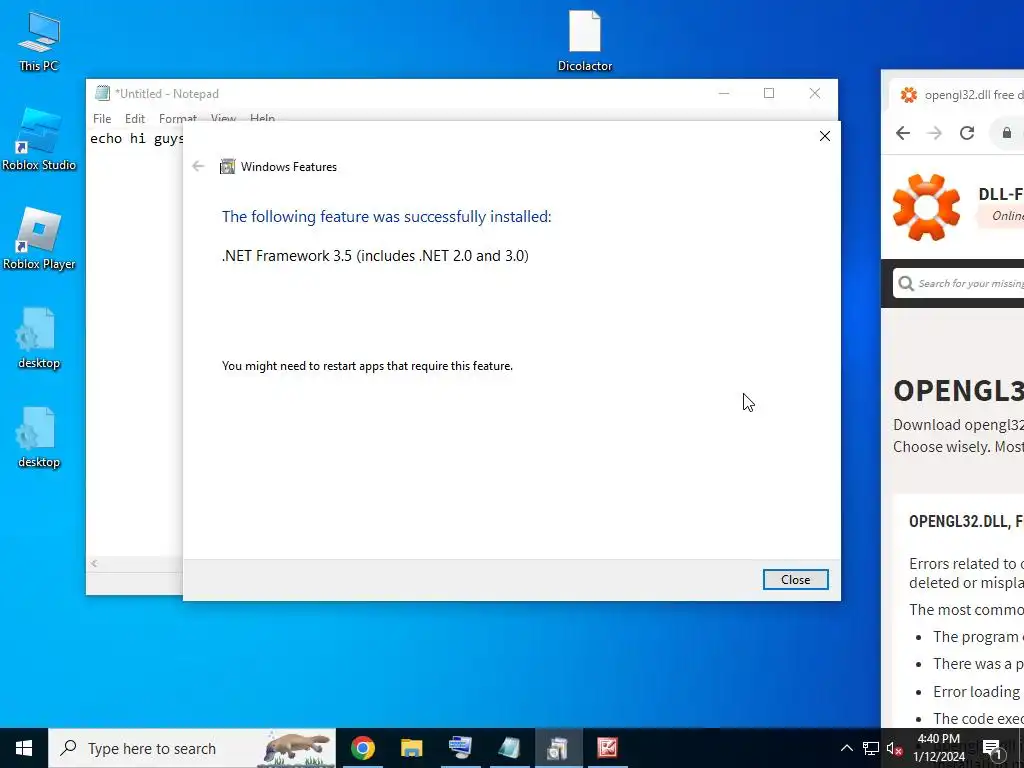
Task: Reload the page in browser
Action: (x=967, y=133)
